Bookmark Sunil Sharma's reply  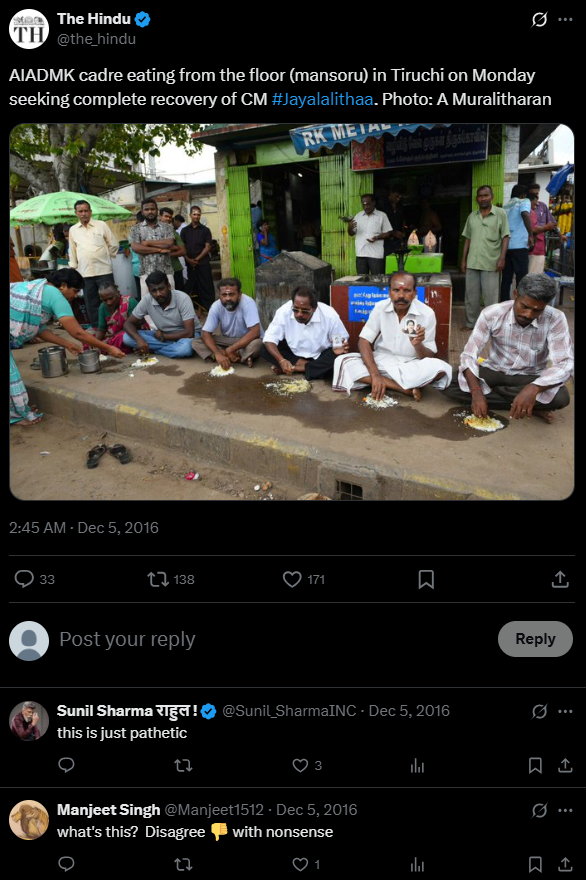tap(535, 766)
